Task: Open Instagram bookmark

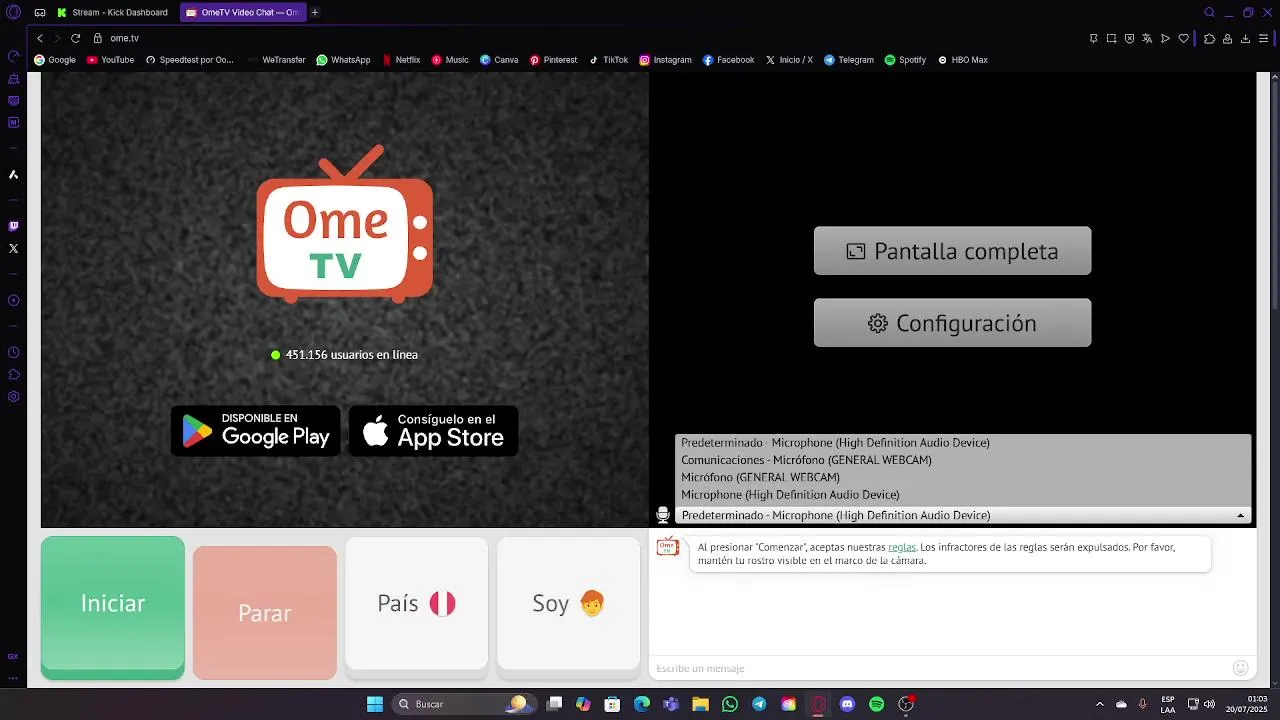Action: click(666, 60)
